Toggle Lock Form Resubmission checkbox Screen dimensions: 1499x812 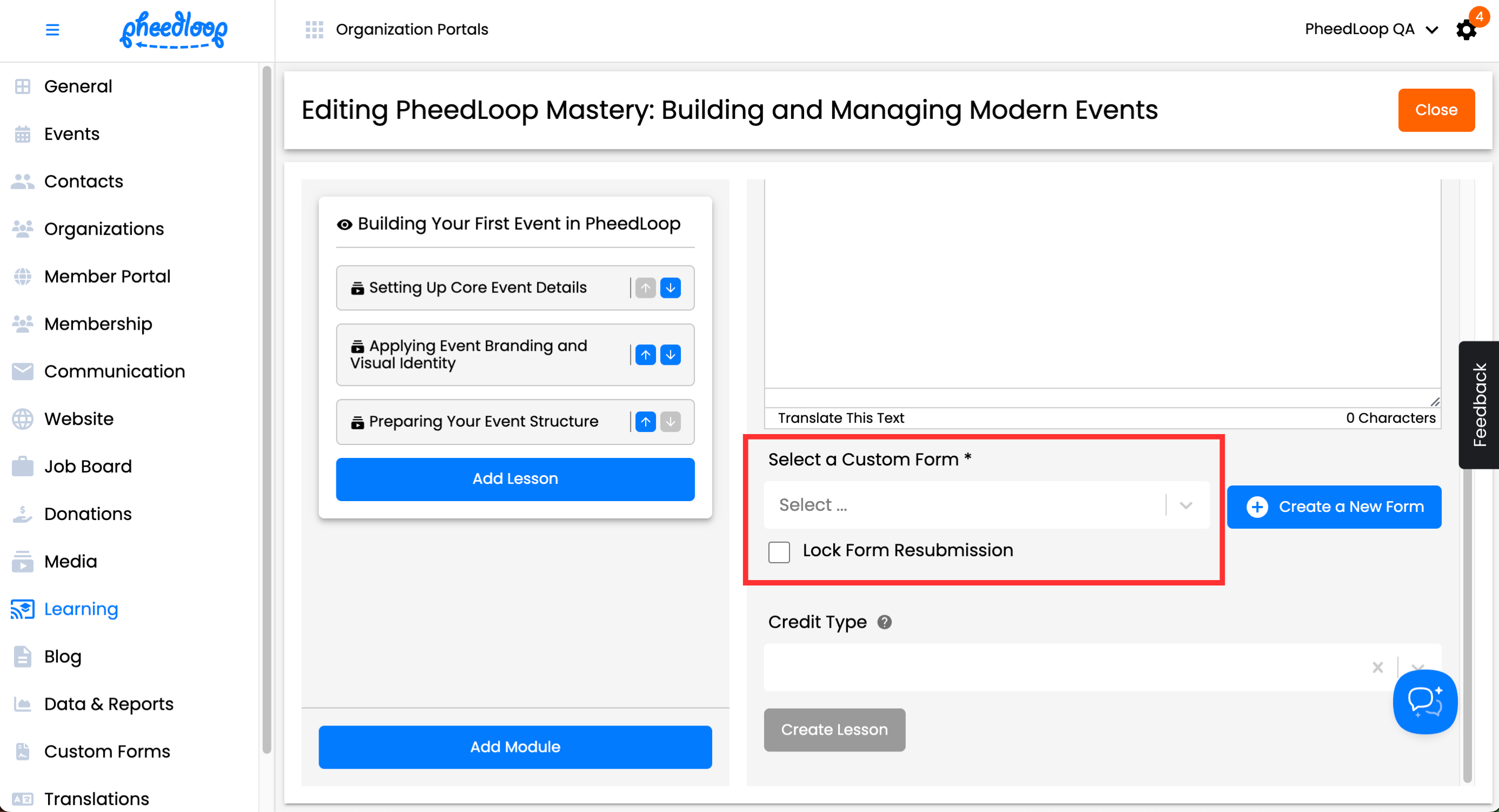[x=779, y=551]
